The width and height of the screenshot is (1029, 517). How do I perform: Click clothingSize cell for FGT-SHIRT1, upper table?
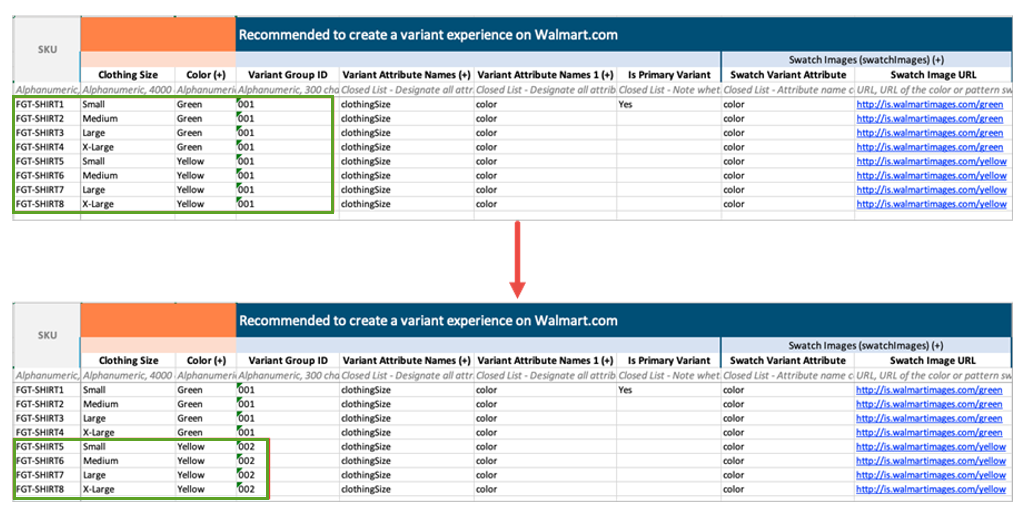click(x=406, y=104)
